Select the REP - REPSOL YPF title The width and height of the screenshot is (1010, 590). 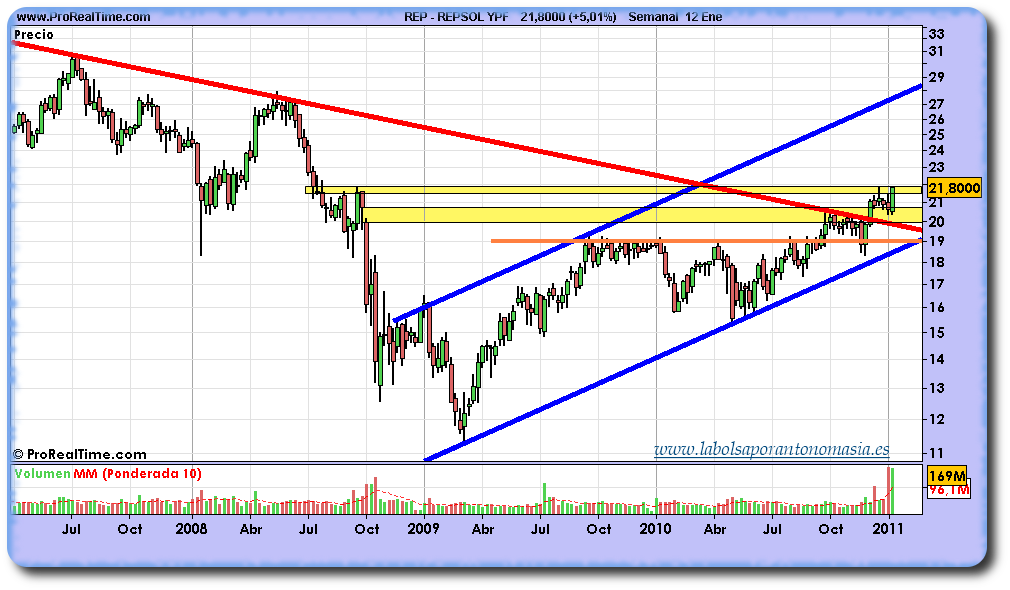pos(456,17)
